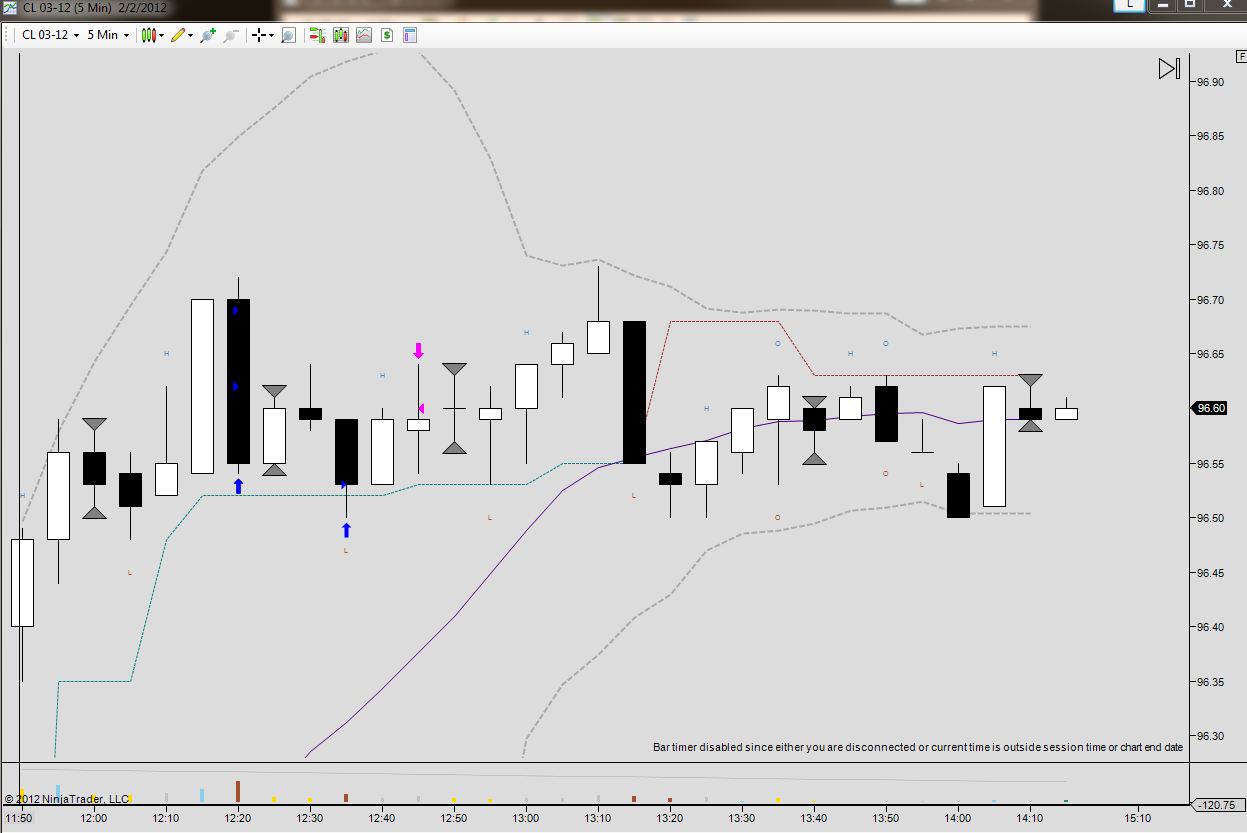Click the zoom out icon
The height and width of the screenshot is (833, 1247).
click(231, 35)
